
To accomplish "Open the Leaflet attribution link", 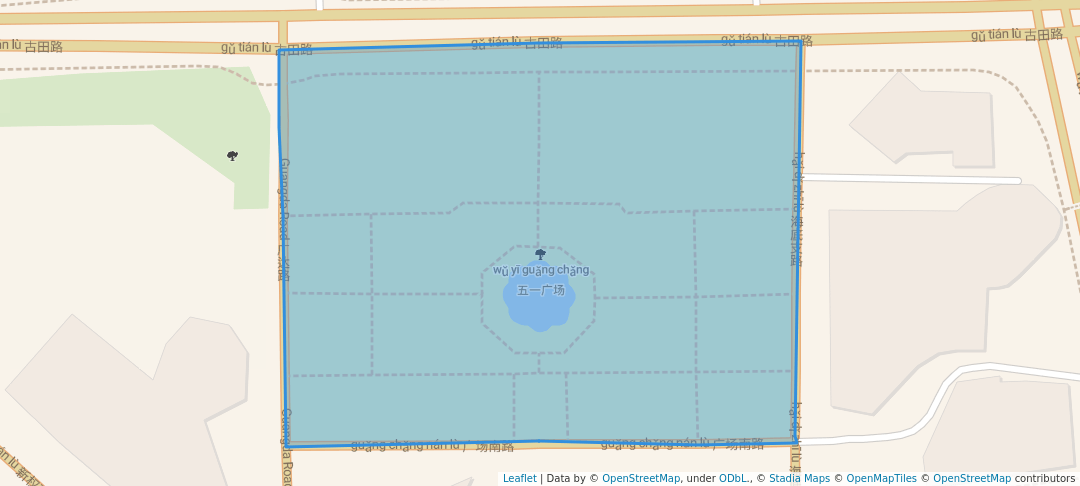I will [519, 478].
